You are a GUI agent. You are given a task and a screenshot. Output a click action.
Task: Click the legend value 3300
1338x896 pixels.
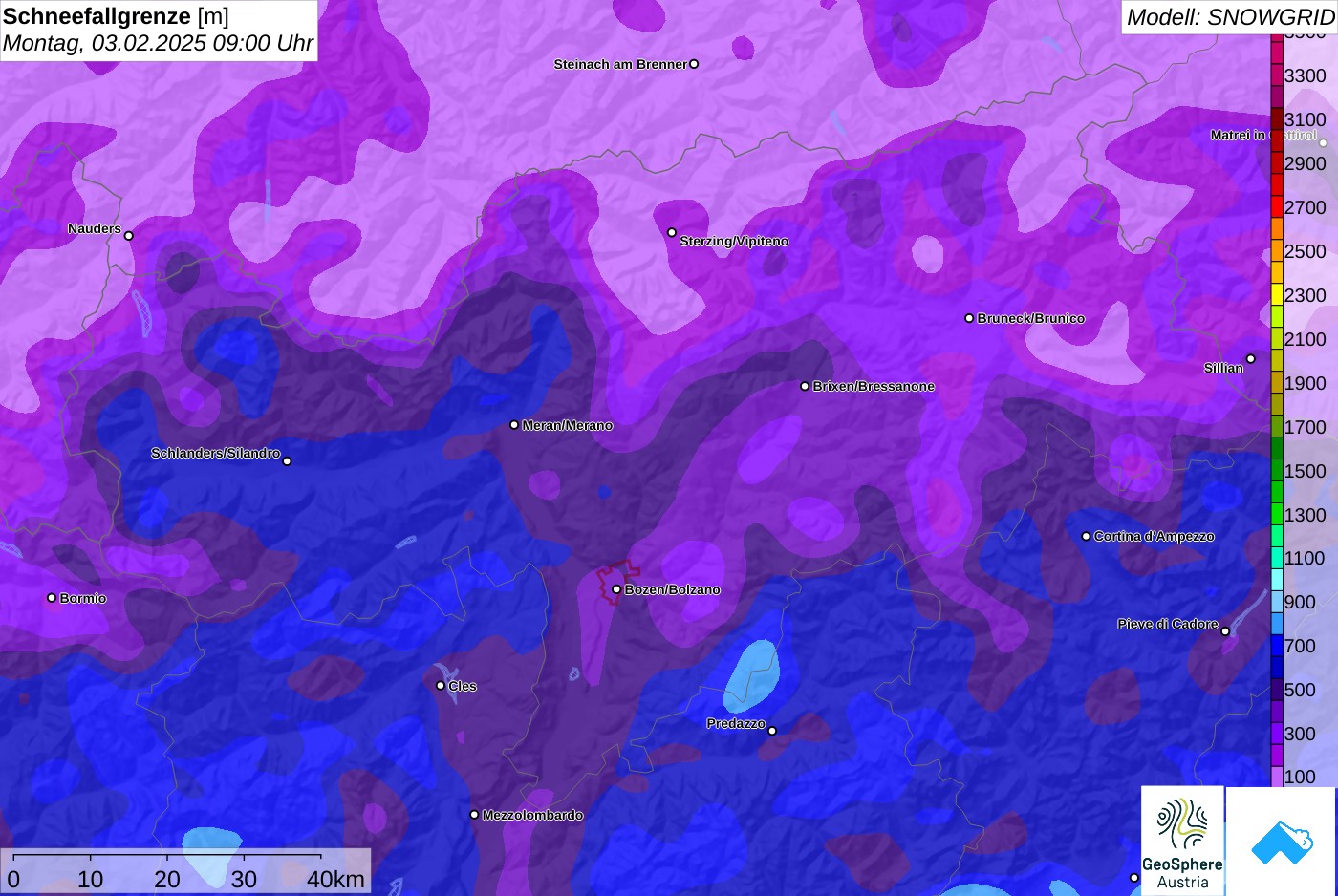coord(1305,75)
